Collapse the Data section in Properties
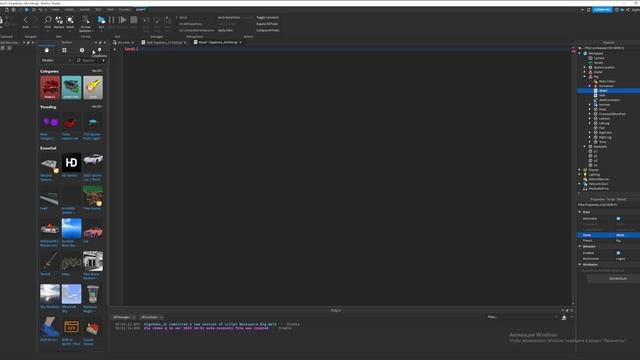The image size is (640, 360). point(580,212)
